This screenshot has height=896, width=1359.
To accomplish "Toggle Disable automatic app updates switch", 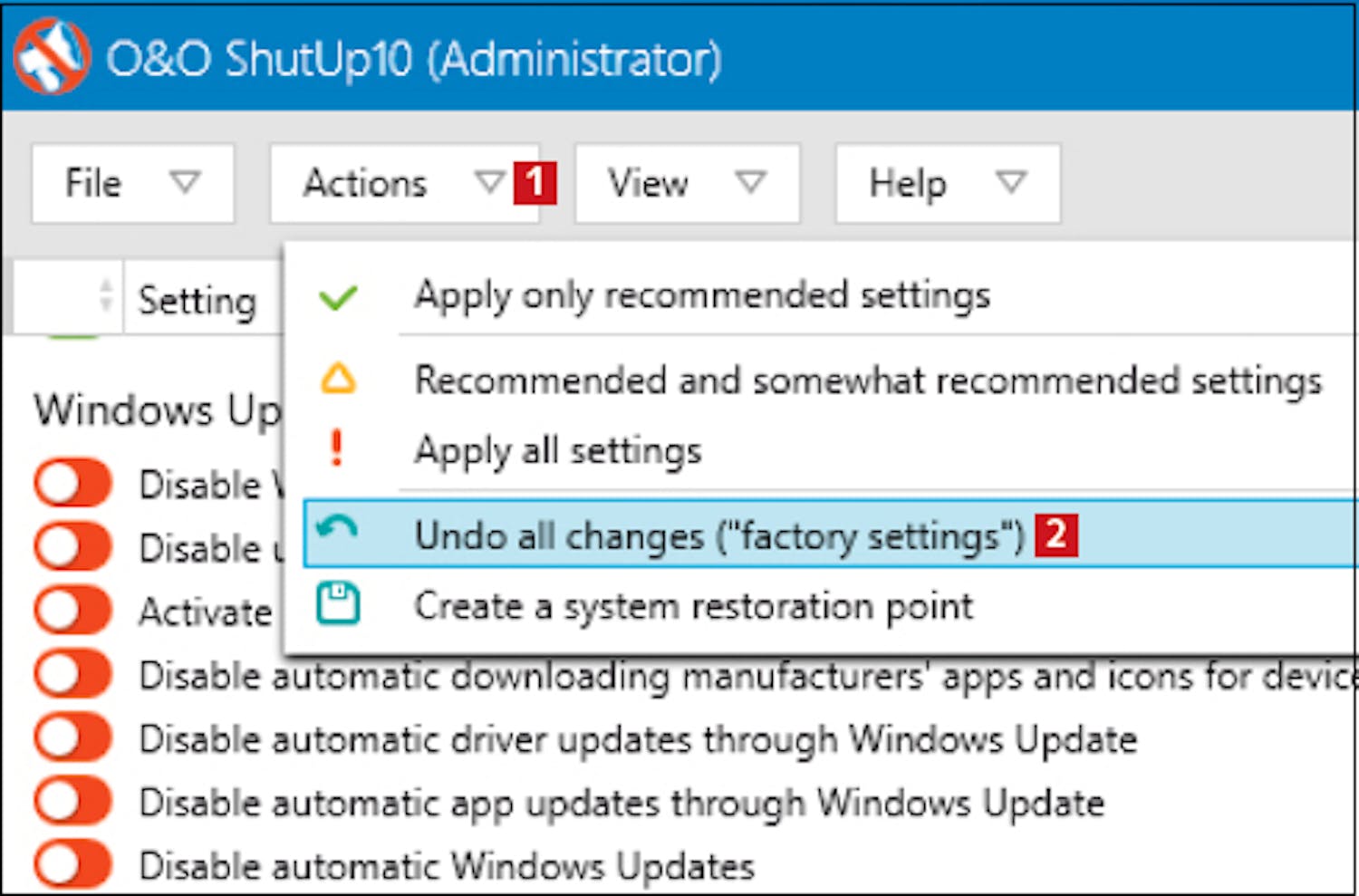I will [72, 801].
